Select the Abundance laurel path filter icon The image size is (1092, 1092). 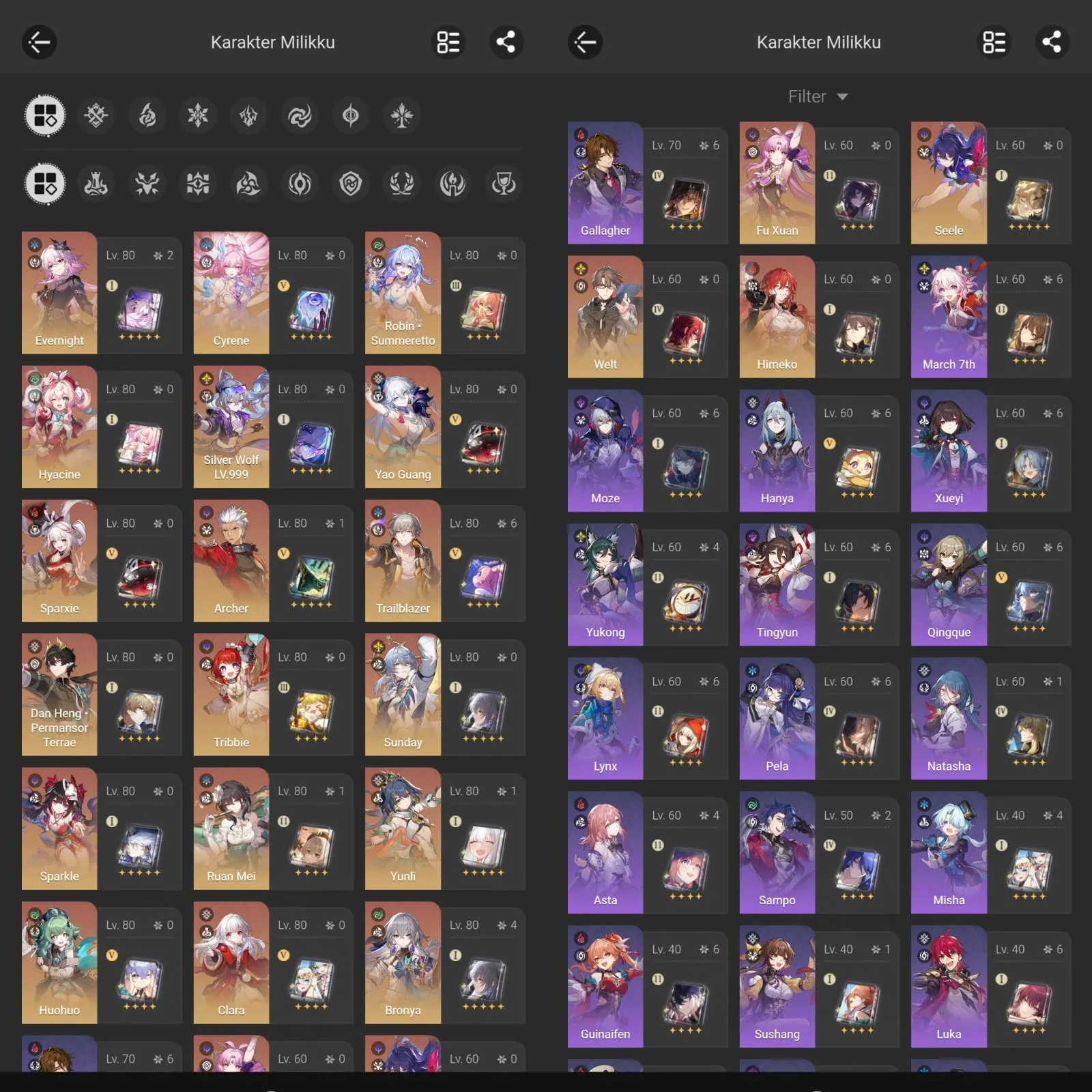pos(401,184)
